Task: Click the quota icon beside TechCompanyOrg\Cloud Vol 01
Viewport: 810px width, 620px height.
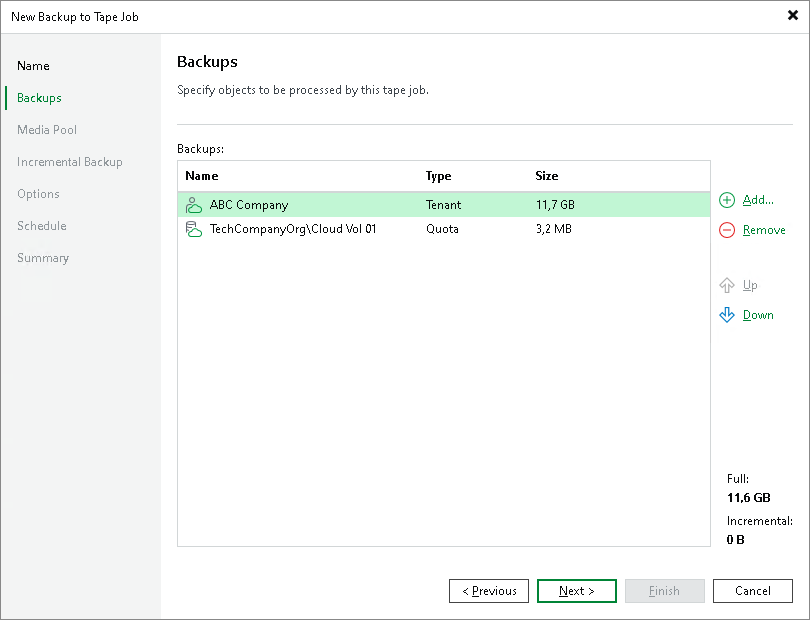Action: [194, 229]
